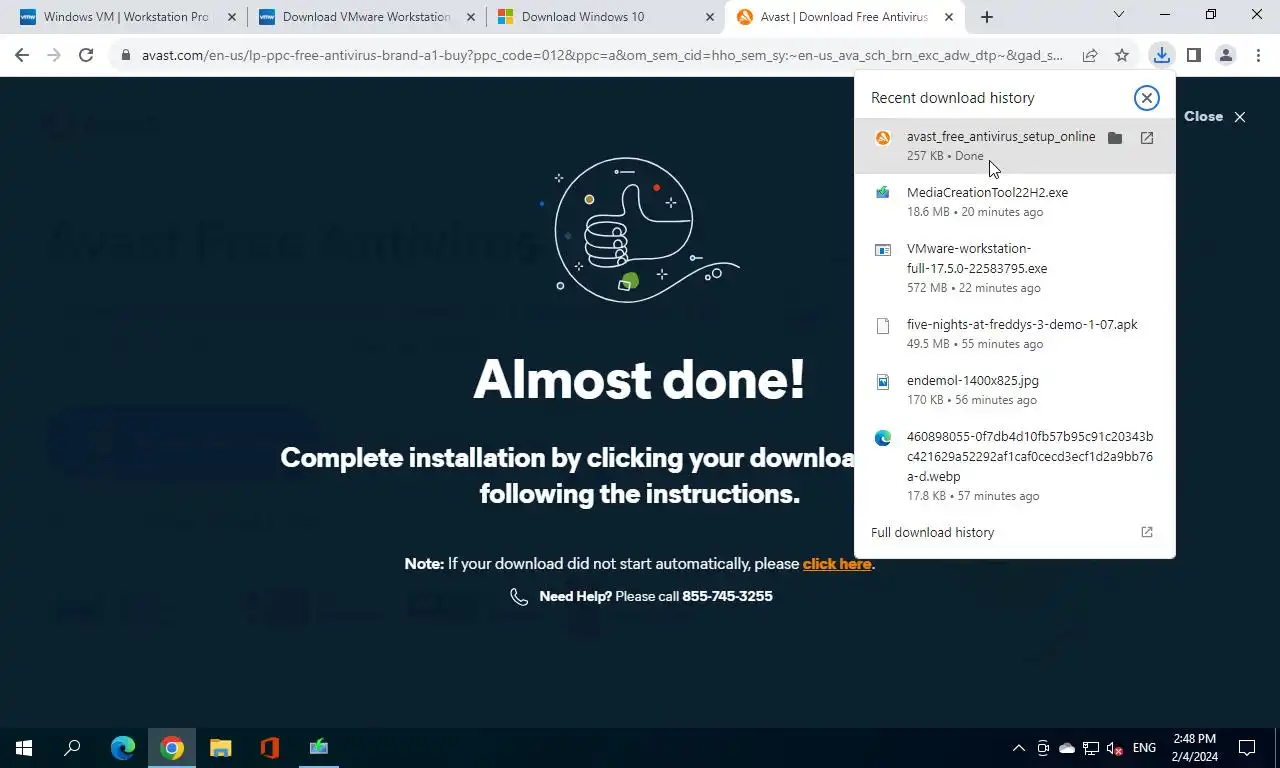
Task: Click the site lock icon in address bar
Action: coord(126,56)
